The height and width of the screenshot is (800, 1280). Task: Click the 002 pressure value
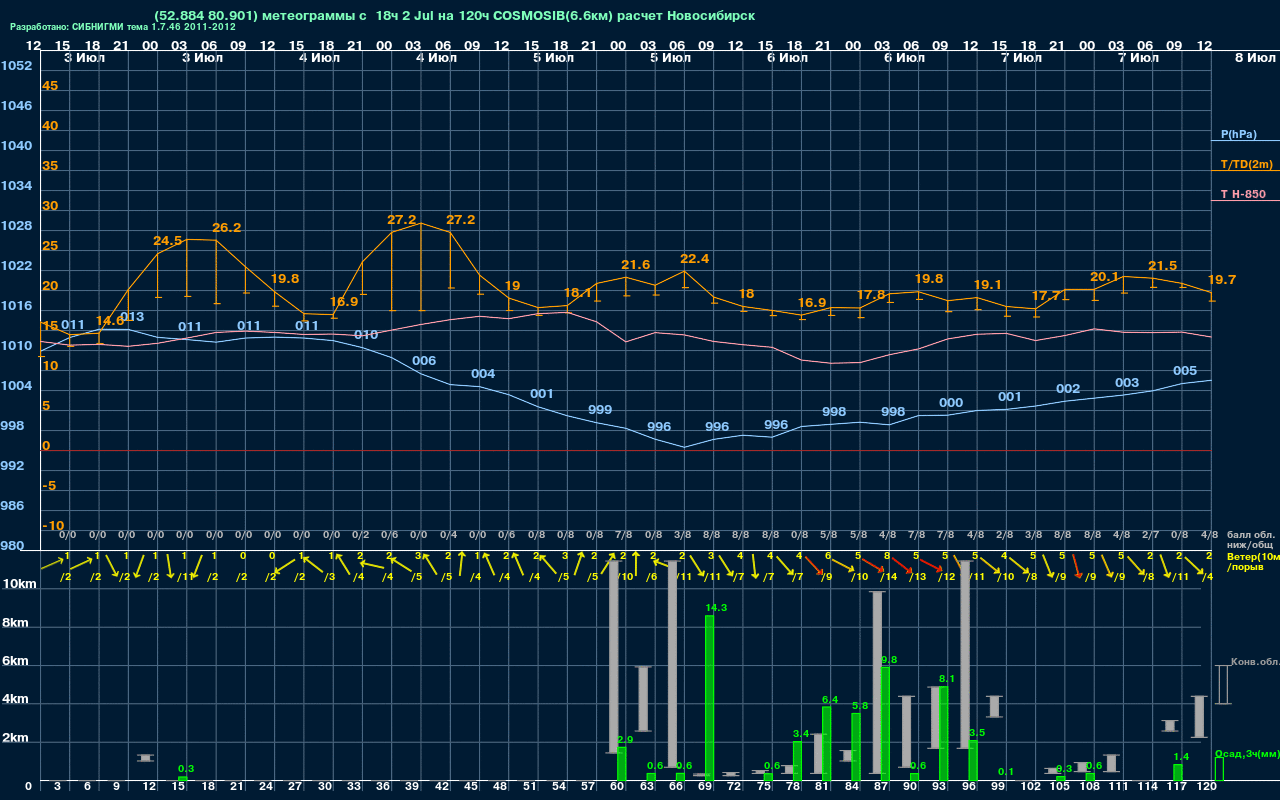(1068, 389)
